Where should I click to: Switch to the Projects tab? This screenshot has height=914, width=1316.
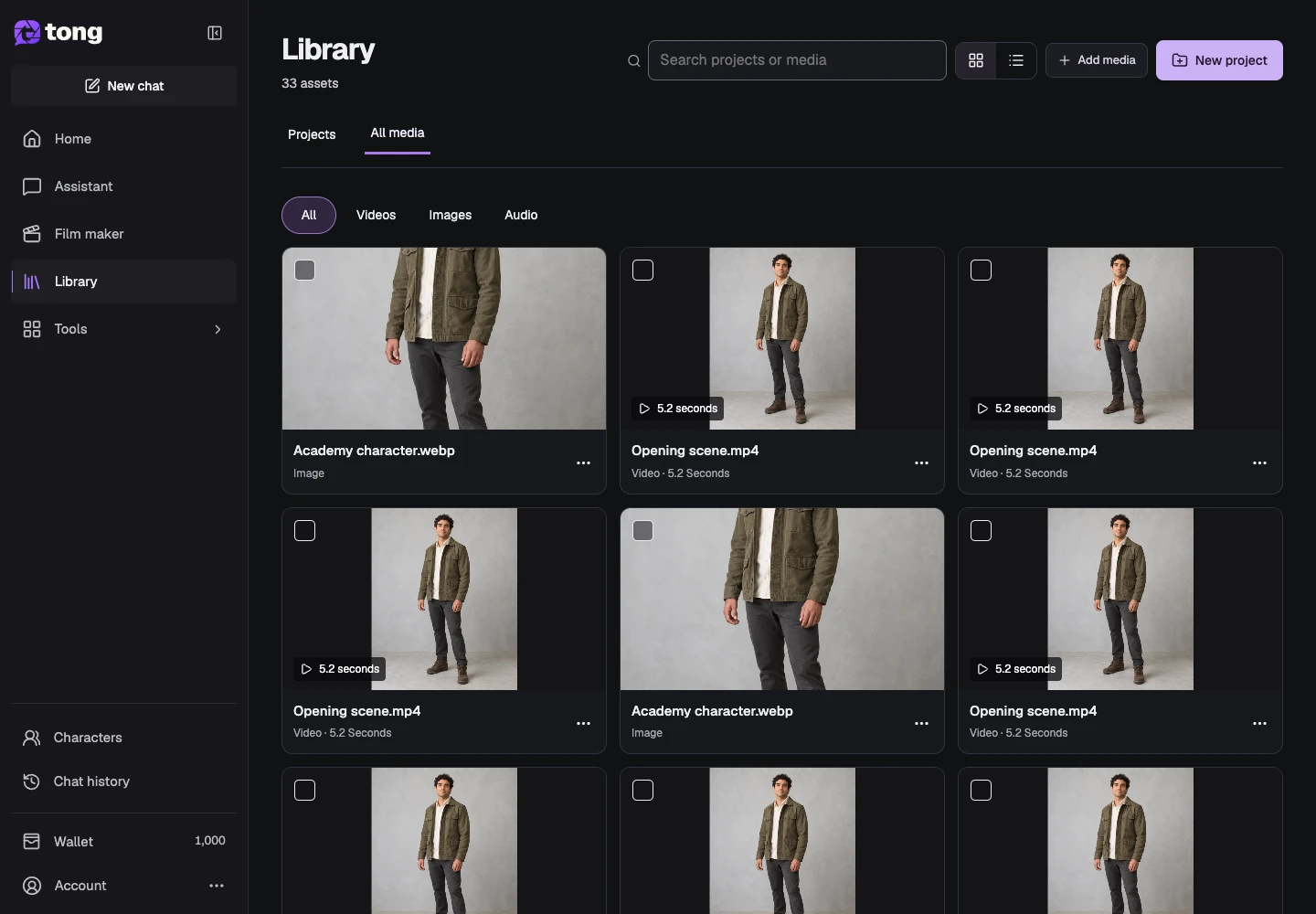[x=312, y=134]
